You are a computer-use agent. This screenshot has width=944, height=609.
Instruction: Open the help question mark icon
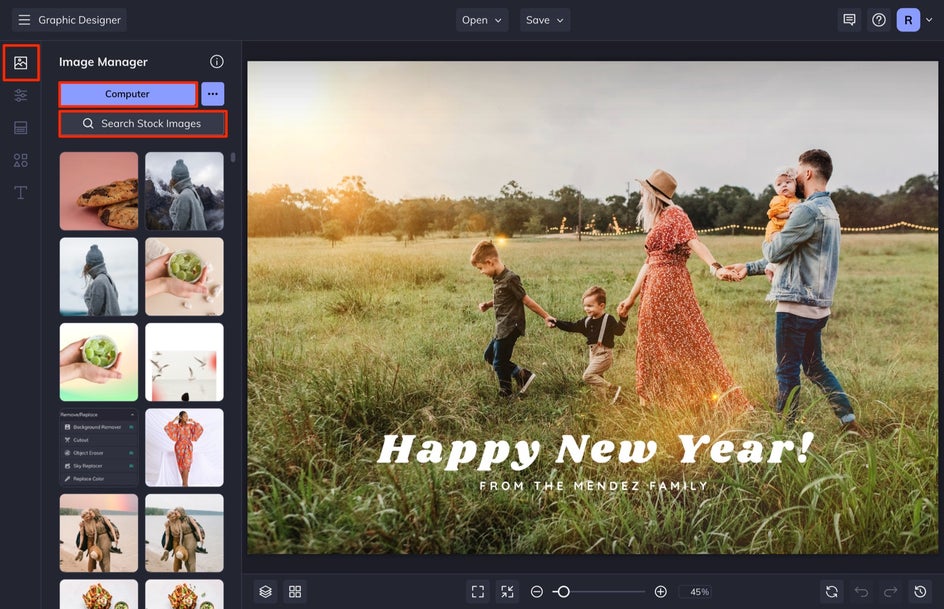(879, 20)
